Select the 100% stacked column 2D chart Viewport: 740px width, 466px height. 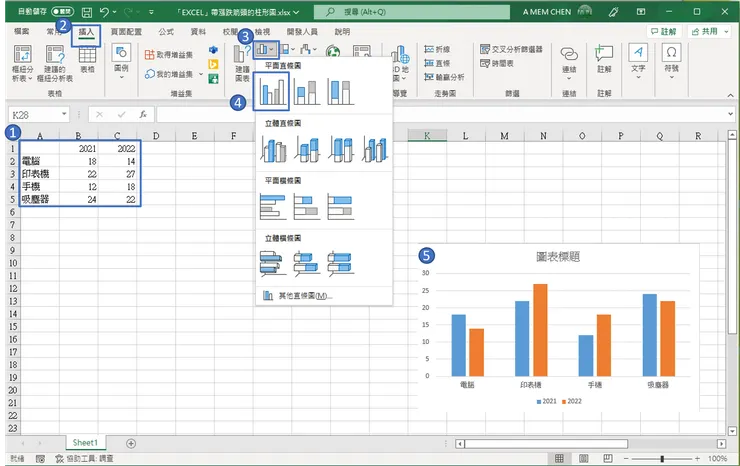coord(340,92)
